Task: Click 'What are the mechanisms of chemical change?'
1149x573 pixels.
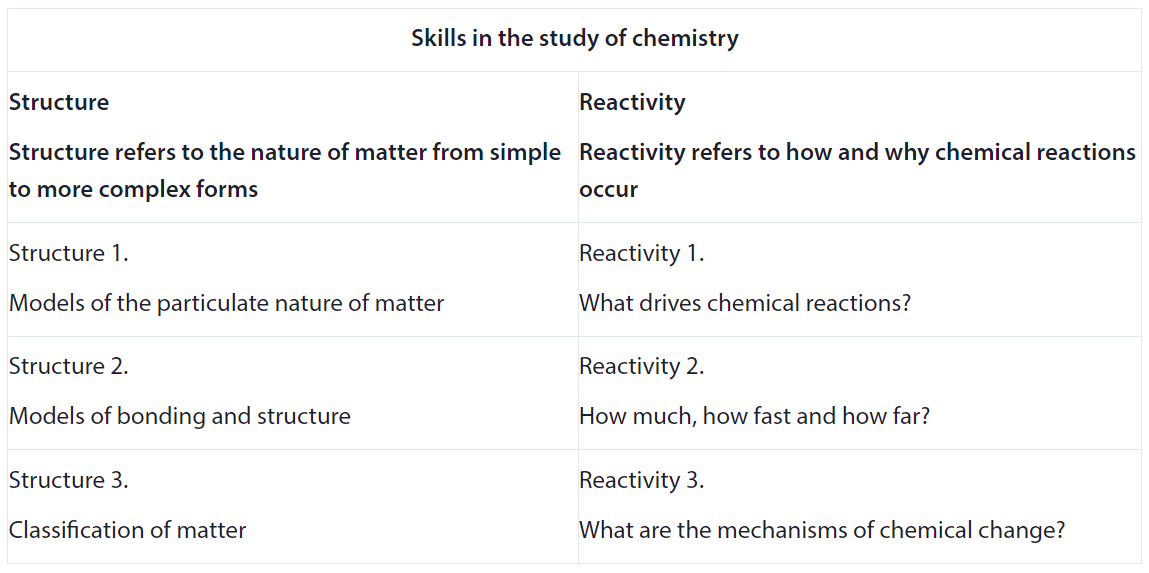Action: pos(821,530)
